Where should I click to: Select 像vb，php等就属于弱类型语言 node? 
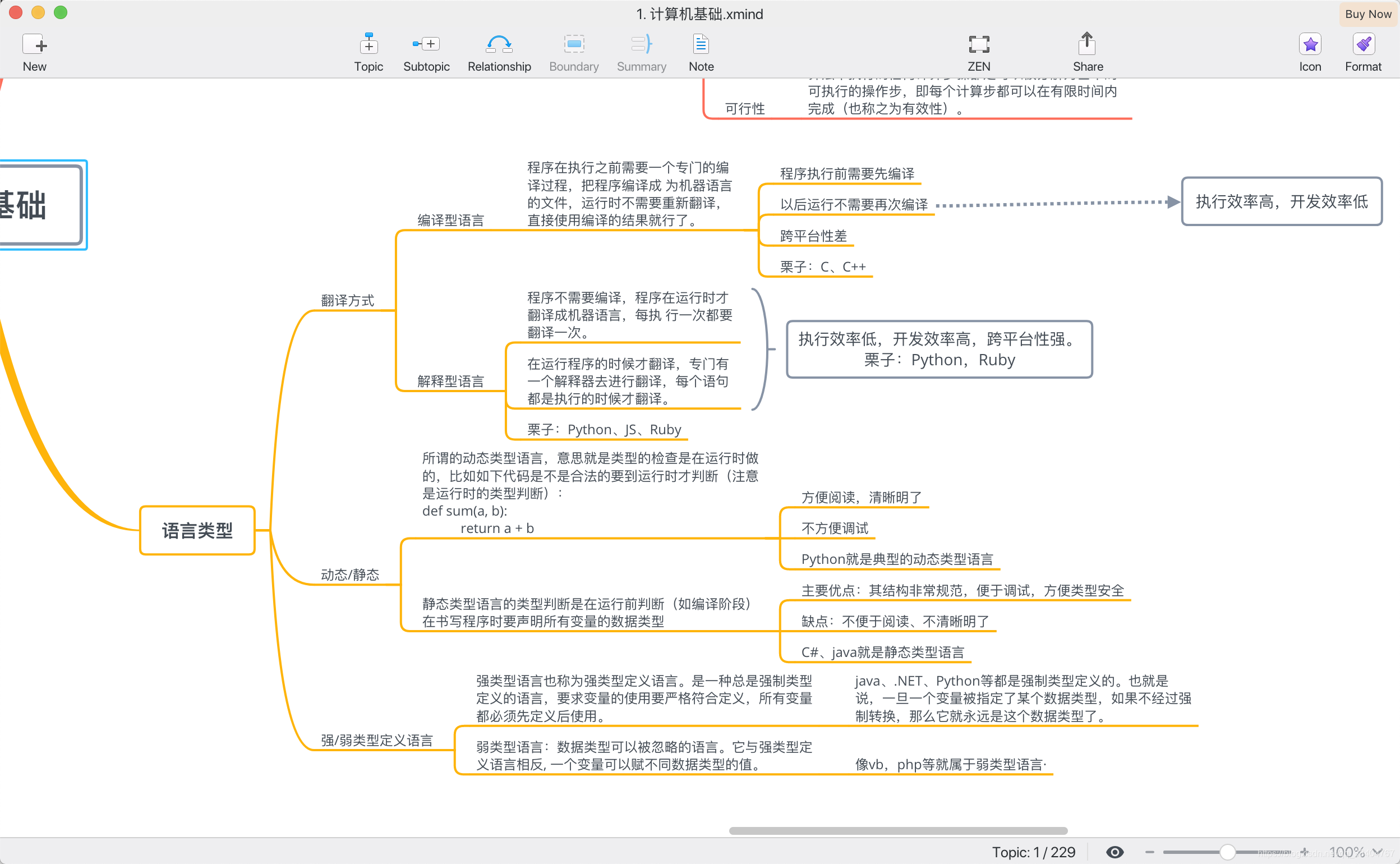950,764
